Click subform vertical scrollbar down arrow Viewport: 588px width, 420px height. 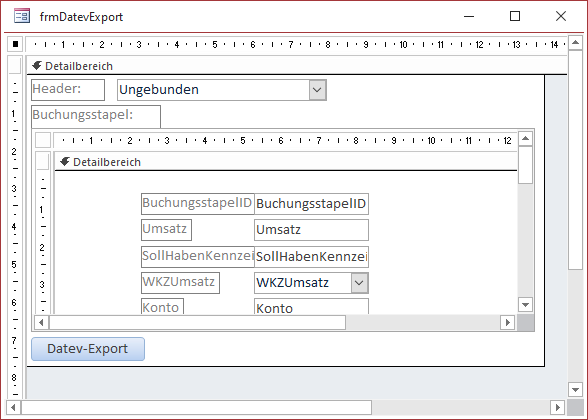pyautogui.click(x=525, y=304)
